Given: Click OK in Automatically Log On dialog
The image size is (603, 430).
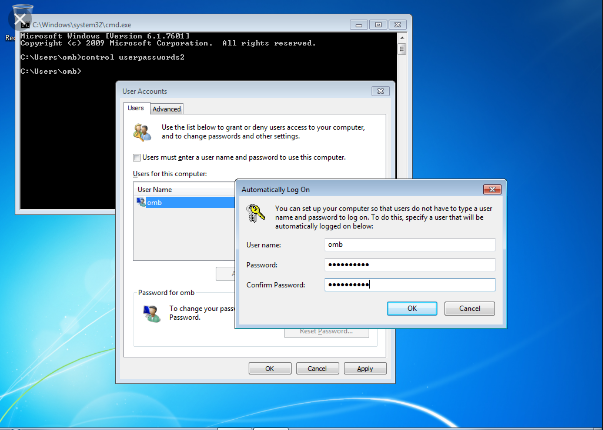Looking at the screenshot, I should tap(412, 308).
